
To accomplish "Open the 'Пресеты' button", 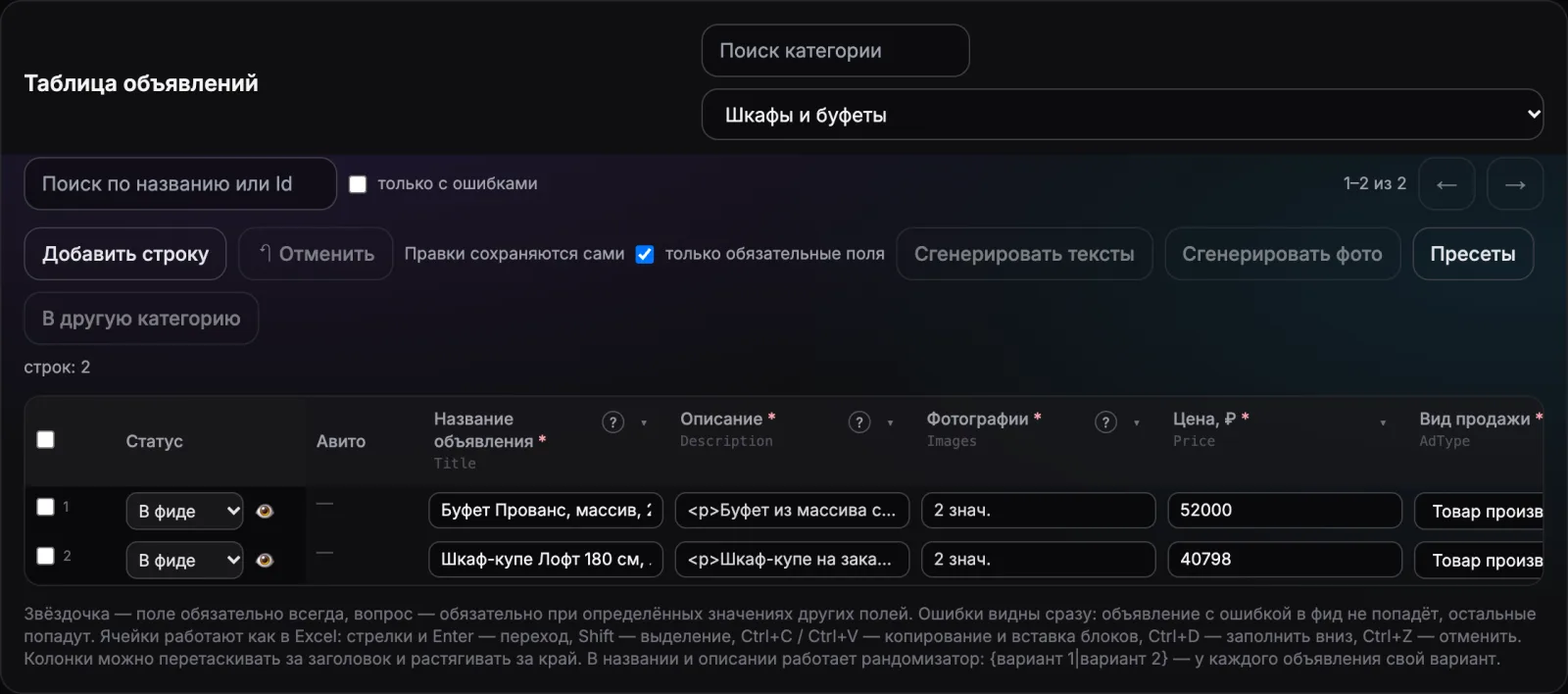I will (1473, 254).
